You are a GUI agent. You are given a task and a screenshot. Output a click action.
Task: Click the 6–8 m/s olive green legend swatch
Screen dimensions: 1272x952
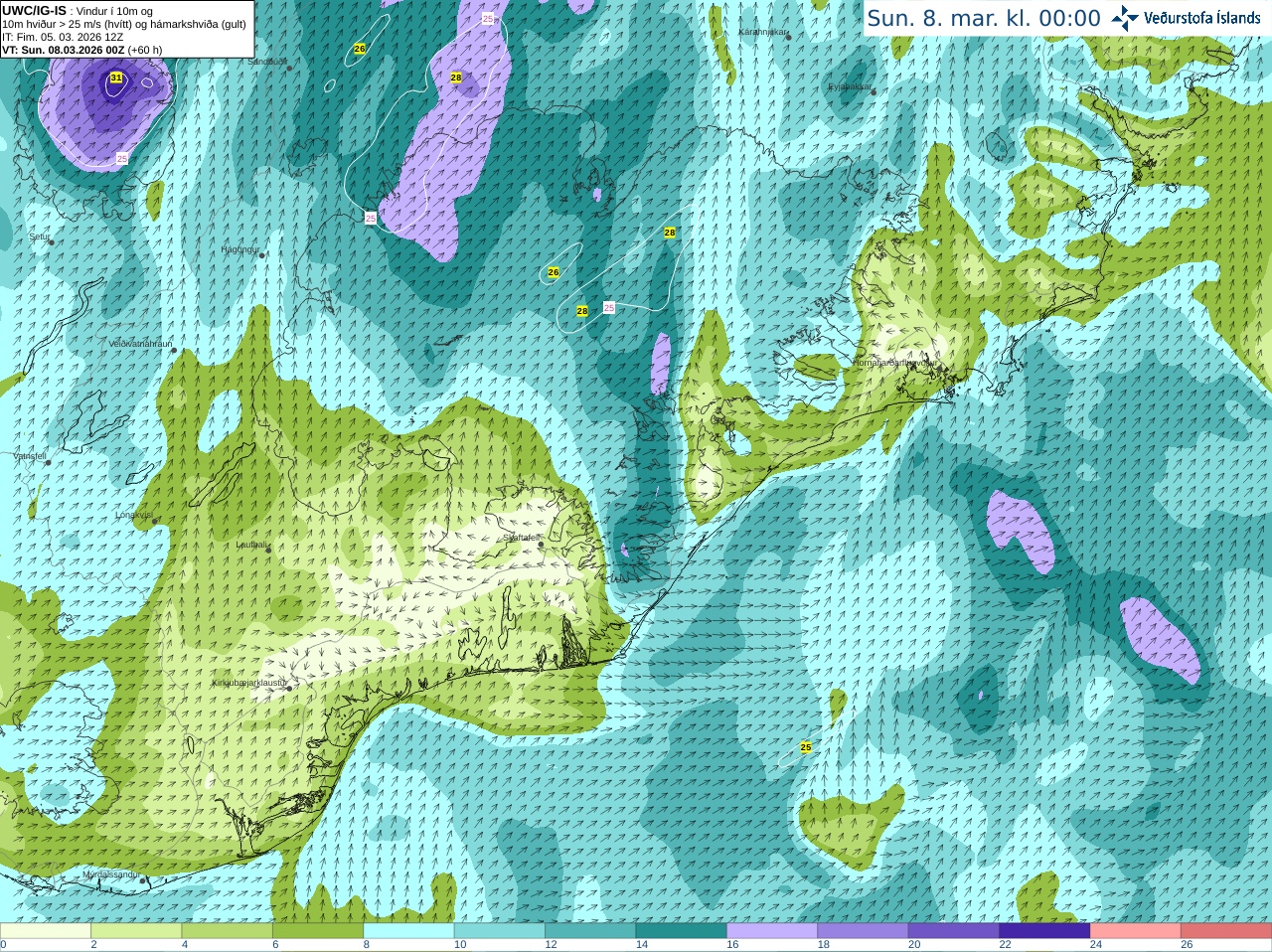(x=318, y=931)
